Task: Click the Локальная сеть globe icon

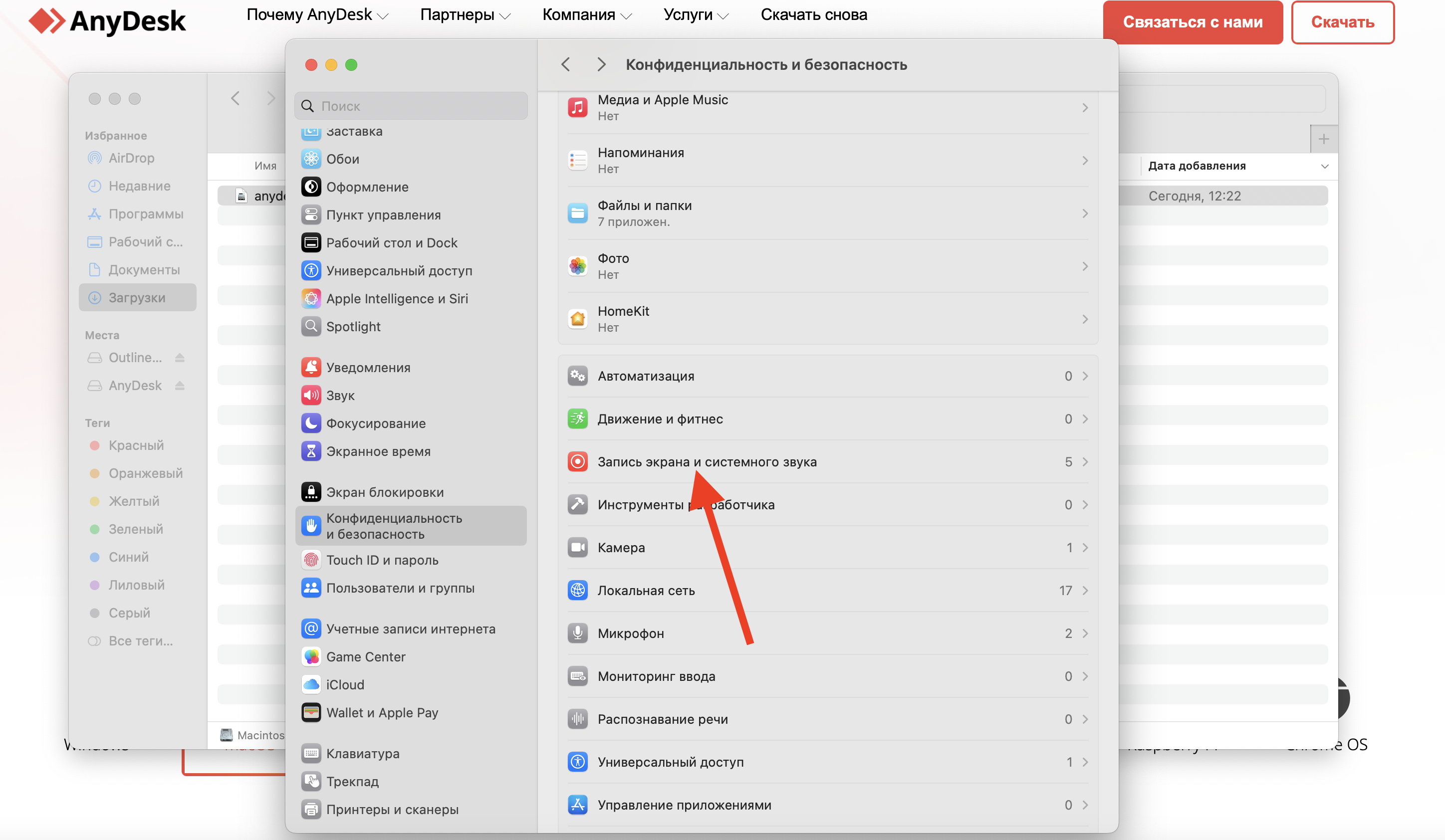Action: (x=577, y=591)
